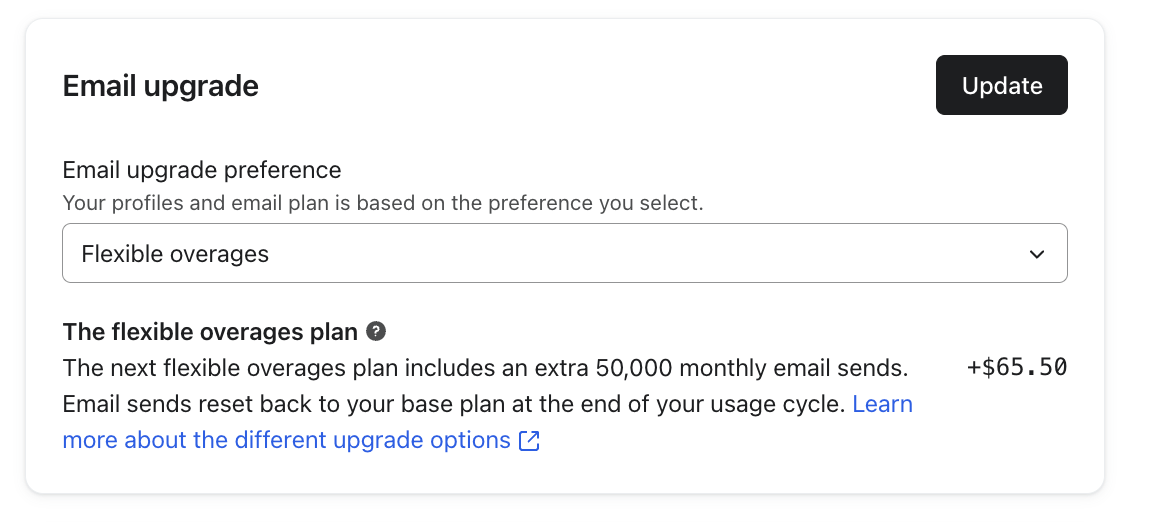Viewport: 1152px width, 522px height.
Task: Open the Email upgrade preference dropdown
Action: (x=564, y=254)
